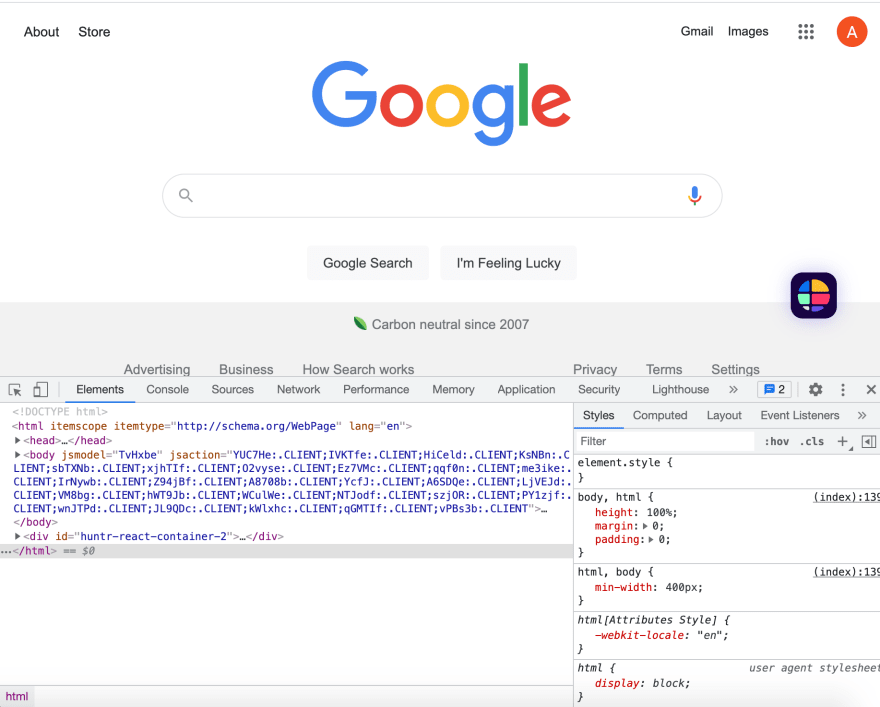Activate the inspect element picker icon
The width and height of the screenshot is (880, 707).
pos(15,389)
